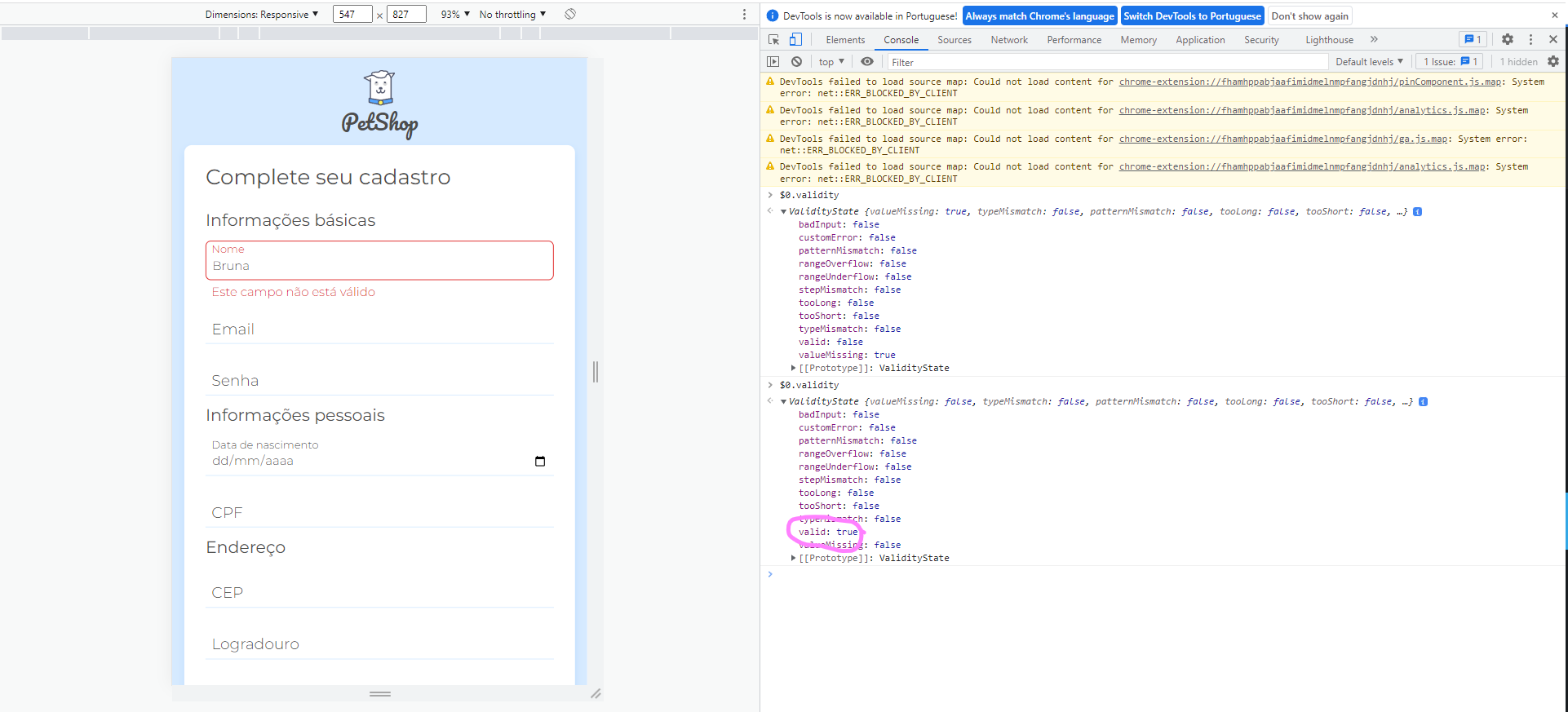
Task: Open the Security tab
Action: (x=1261, y=39)
